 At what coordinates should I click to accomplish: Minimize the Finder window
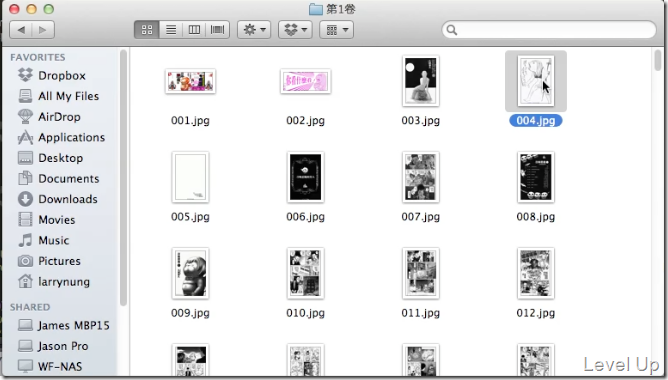[x=32, y=9]
